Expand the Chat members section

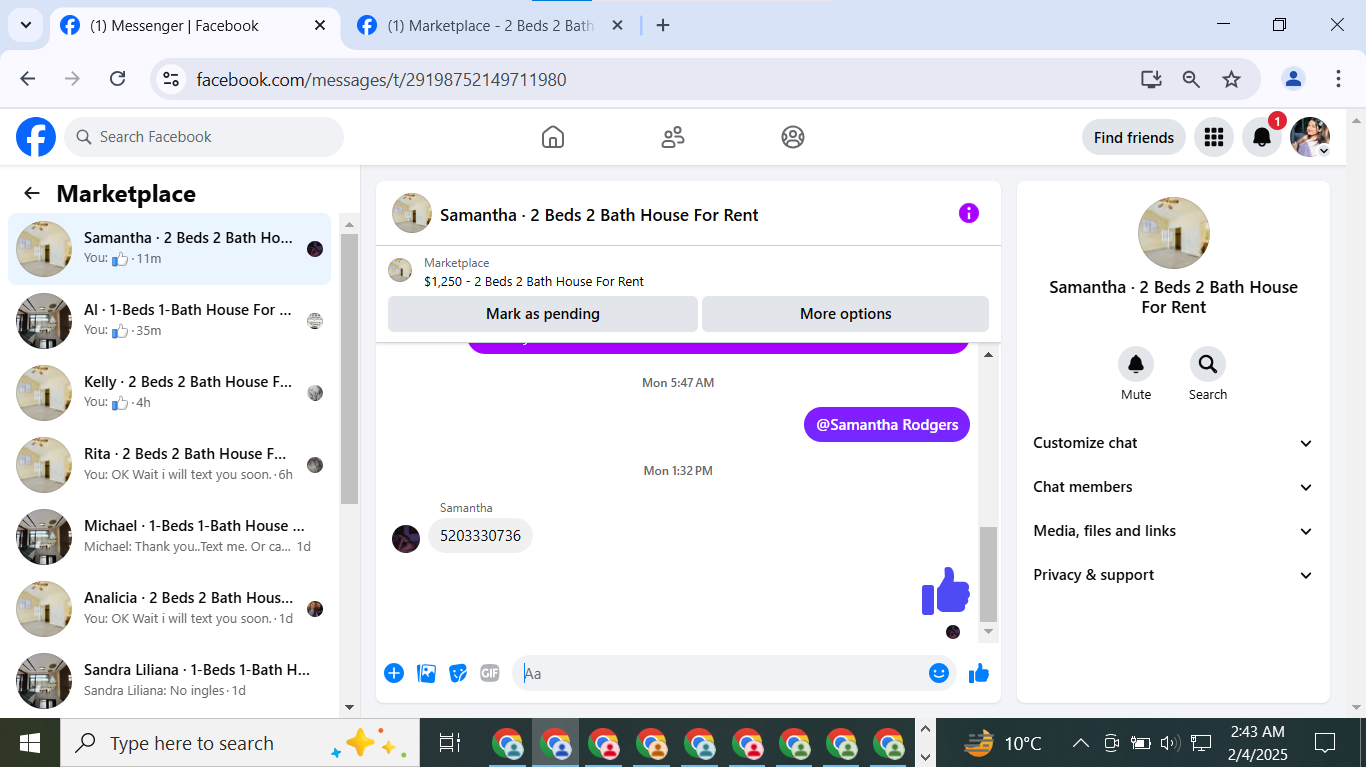click(x=1173, y=487)
